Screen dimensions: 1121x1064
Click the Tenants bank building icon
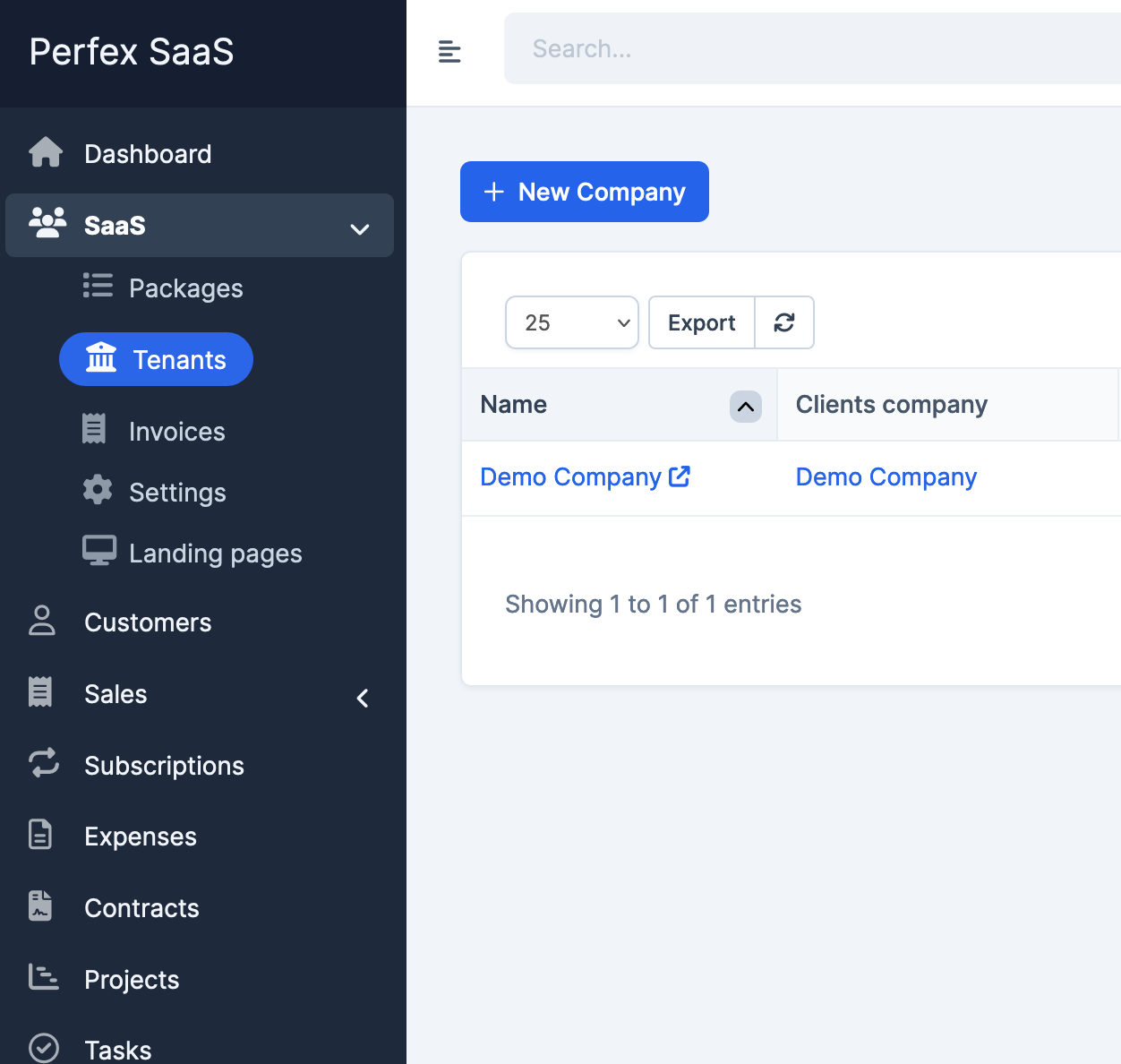point(101,357)
